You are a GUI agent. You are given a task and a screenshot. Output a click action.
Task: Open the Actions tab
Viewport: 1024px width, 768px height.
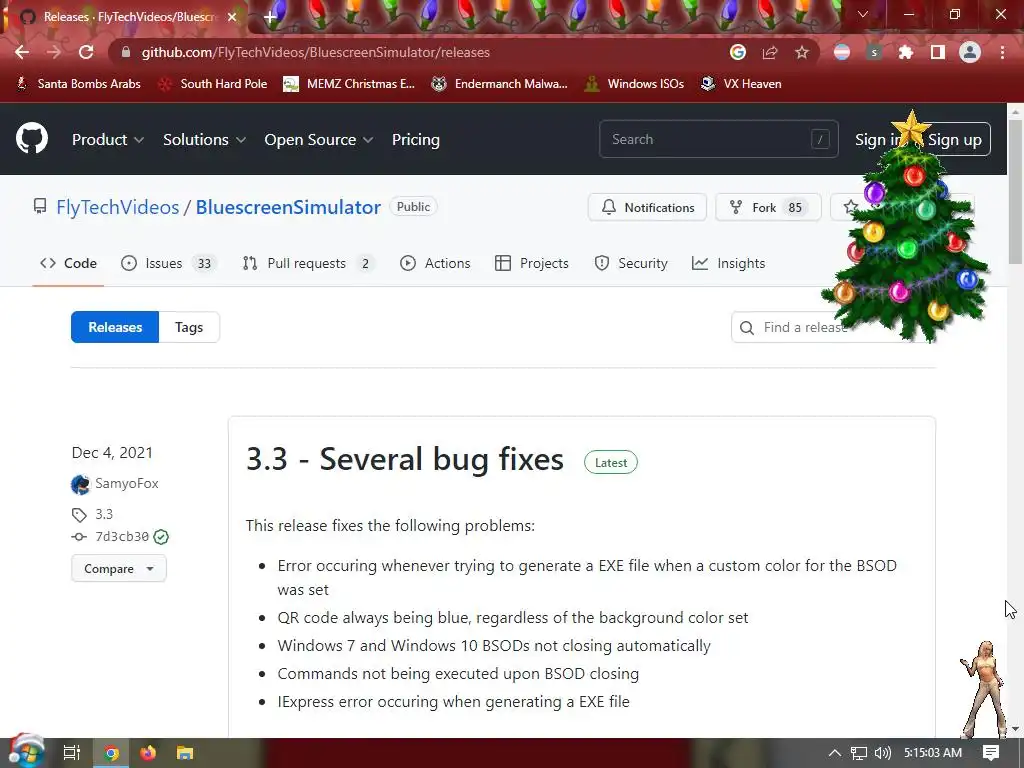tap(435, 263)
